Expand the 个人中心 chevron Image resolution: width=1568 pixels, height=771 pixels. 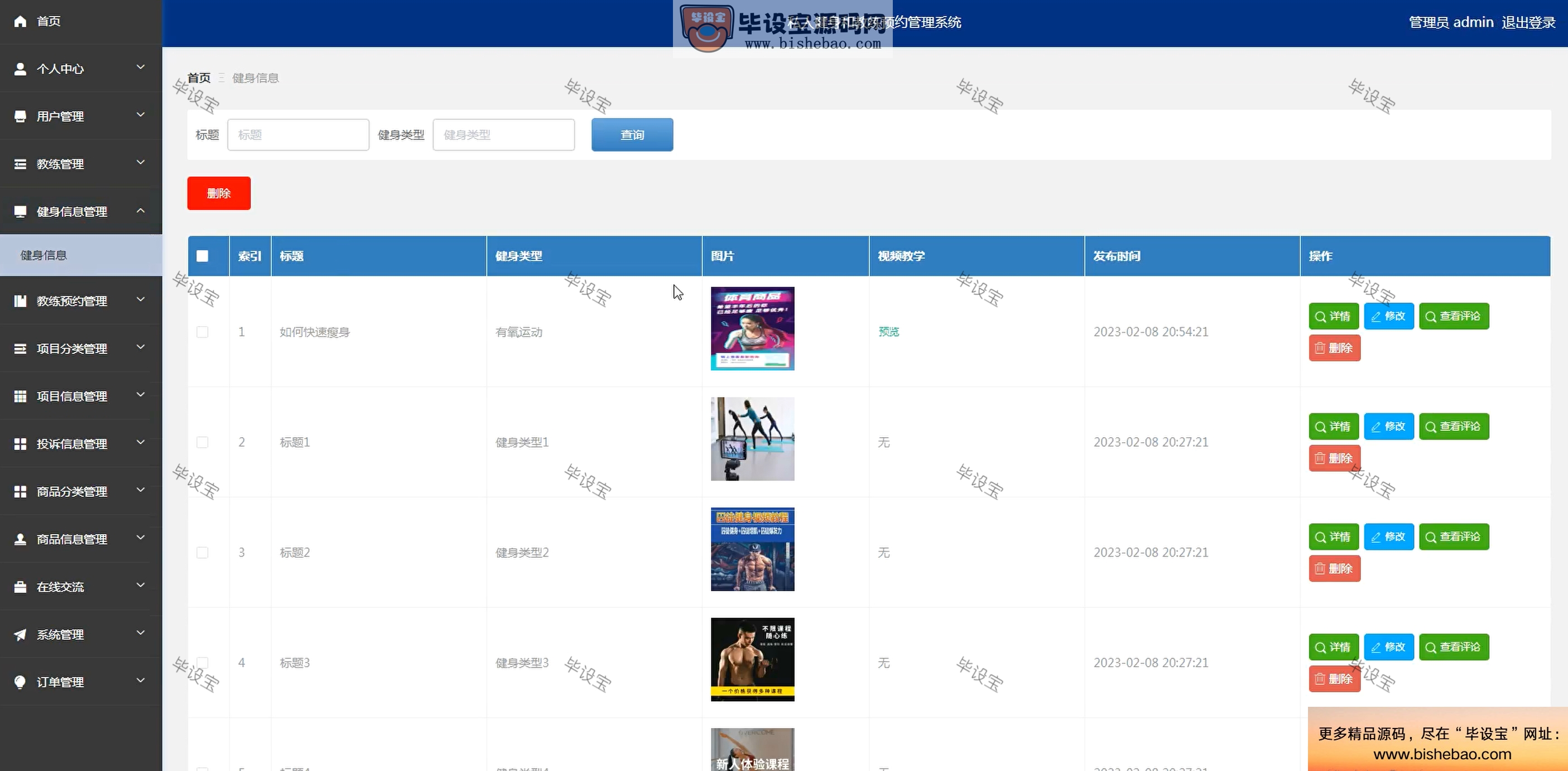(x=141, y=67)
